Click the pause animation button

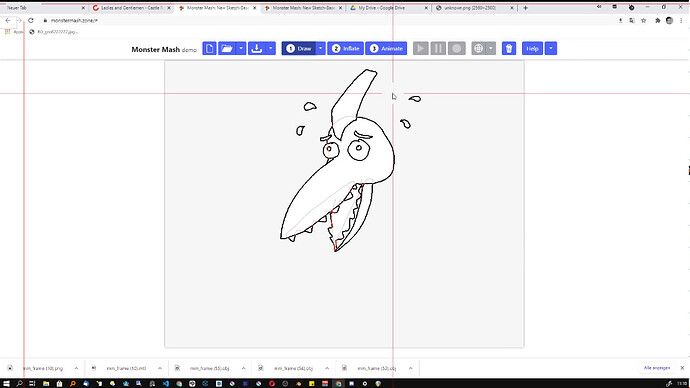point(438,48)
